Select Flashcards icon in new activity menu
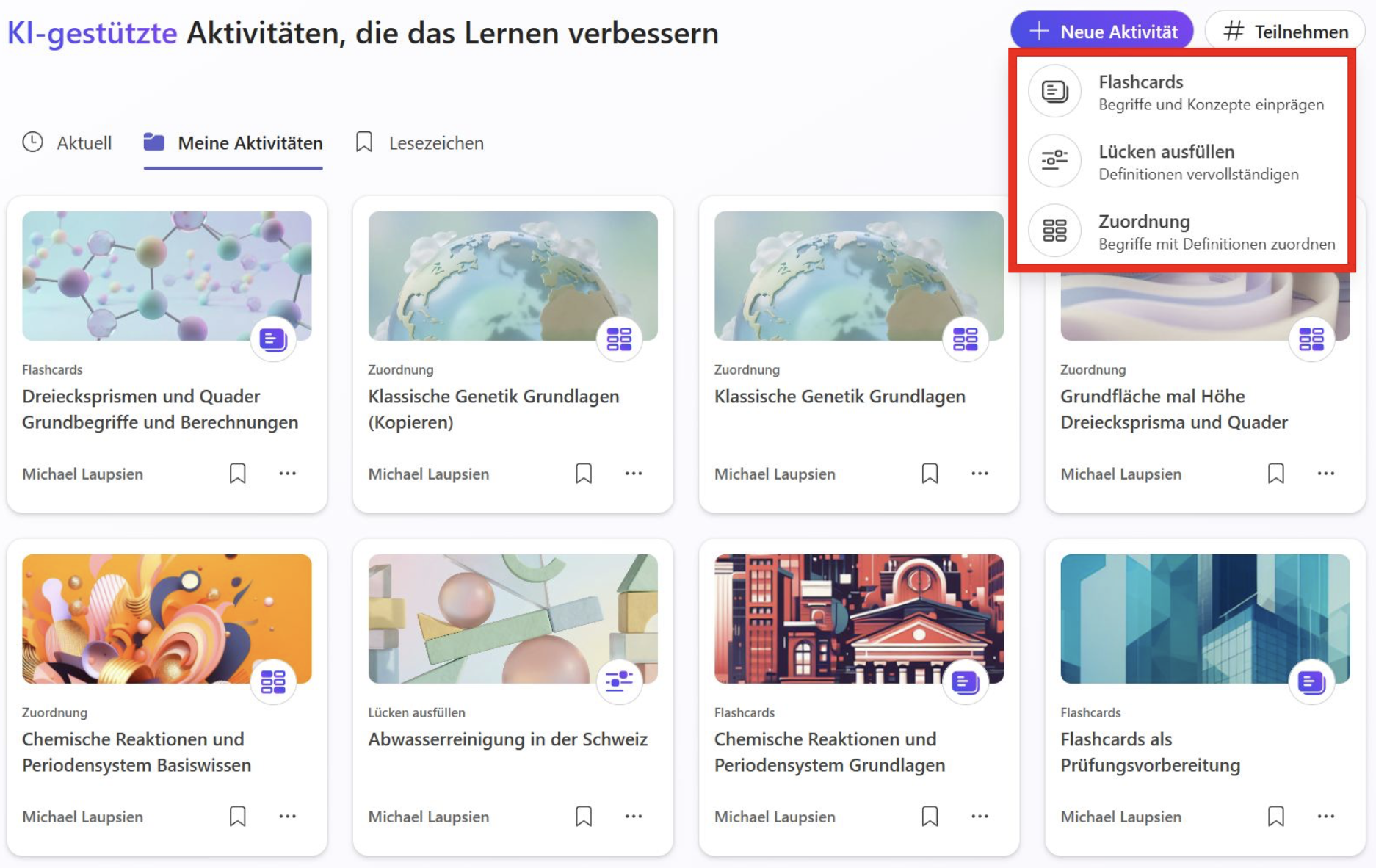The width and height of the screenshot is (1376, 868). (1054, 92)
